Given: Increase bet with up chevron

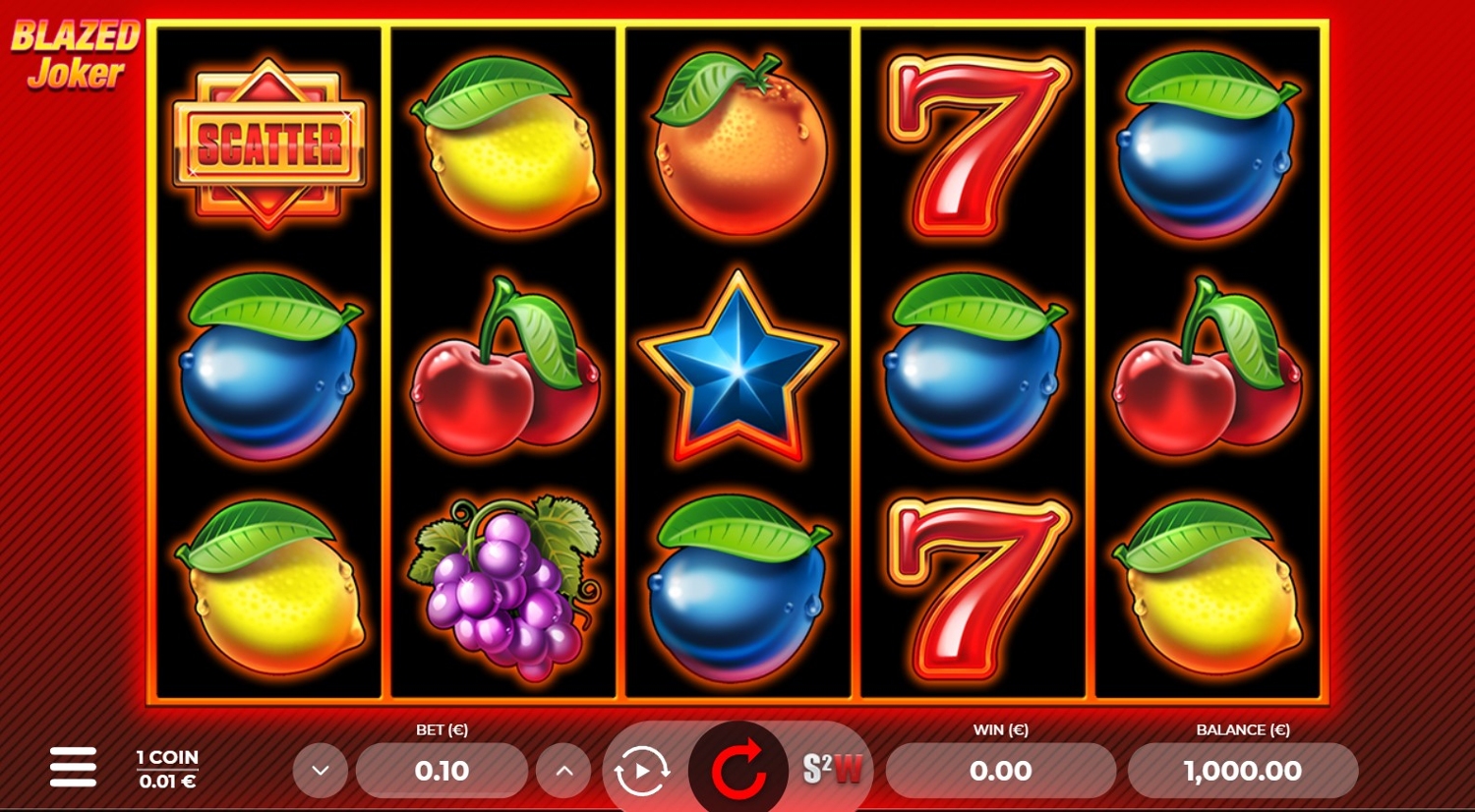Looking at the screenshot, I should pyautogui.click(x=563, y=771).
